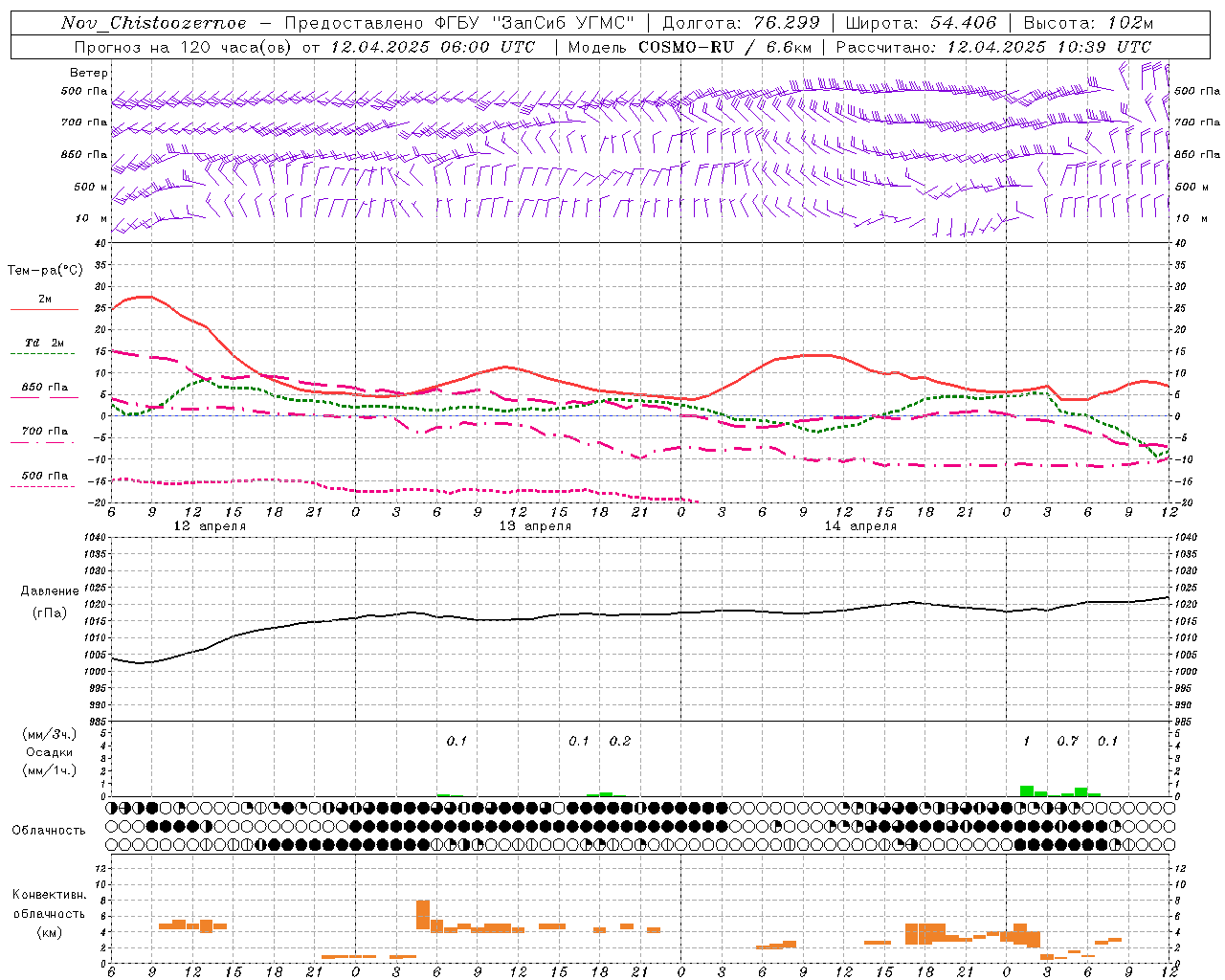
Task: Select '500 м' wind level label on left
Action: 91,187
